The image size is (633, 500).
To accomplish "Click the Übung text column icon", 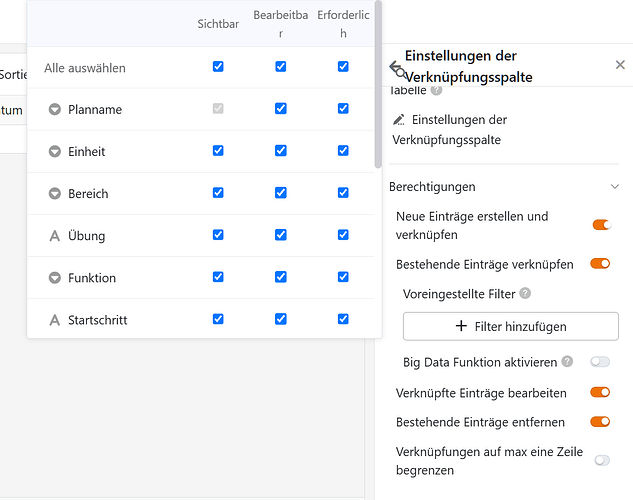I will 54,236.
